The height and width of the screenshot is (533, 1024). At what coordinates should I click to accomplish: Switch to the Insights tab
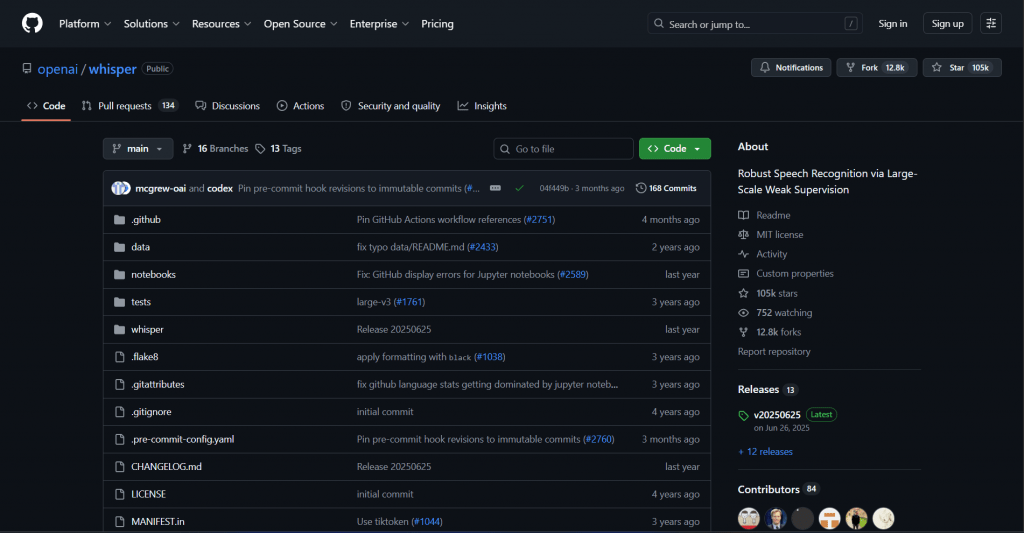pyautogui.click(x=482, y=106)
